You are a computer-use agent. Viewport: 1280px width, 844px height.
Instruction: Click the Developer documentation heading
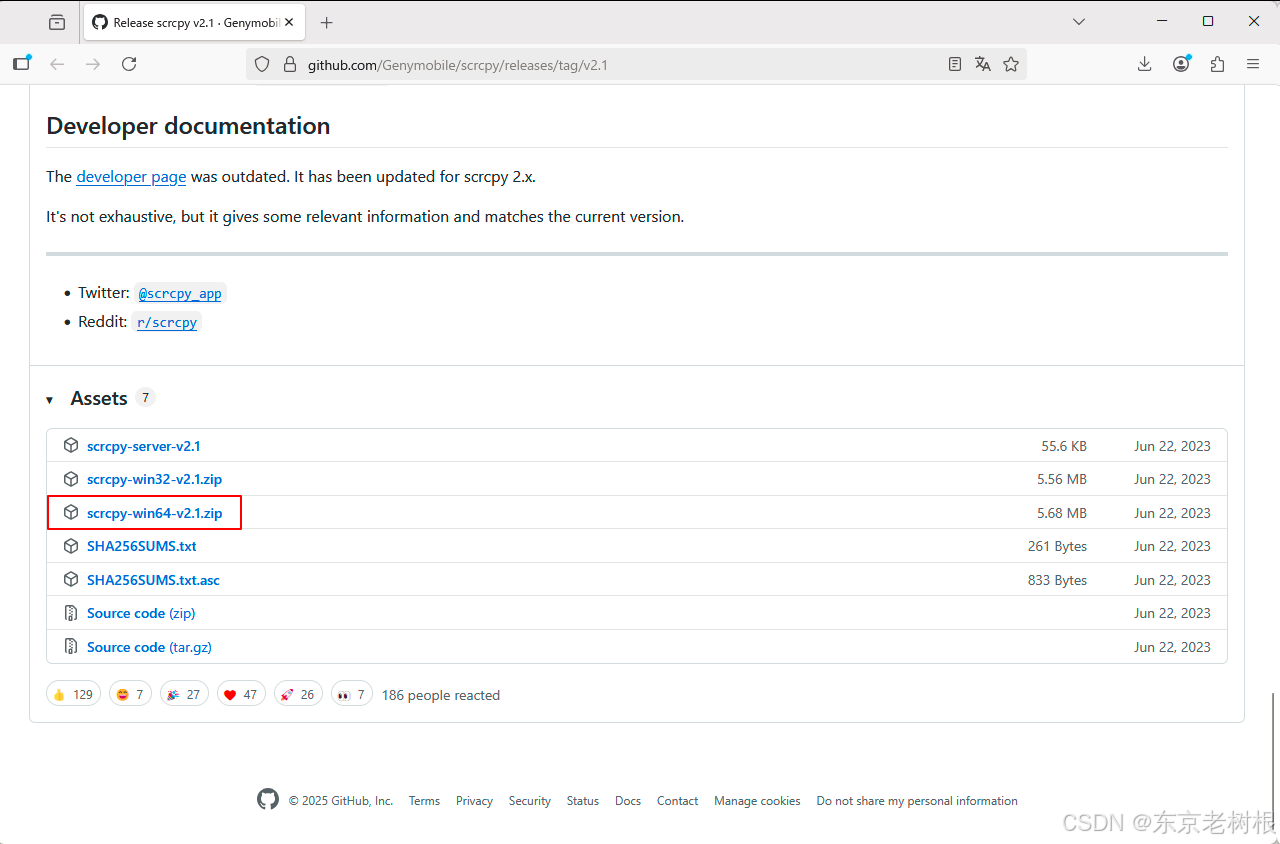tap(188, 126)
